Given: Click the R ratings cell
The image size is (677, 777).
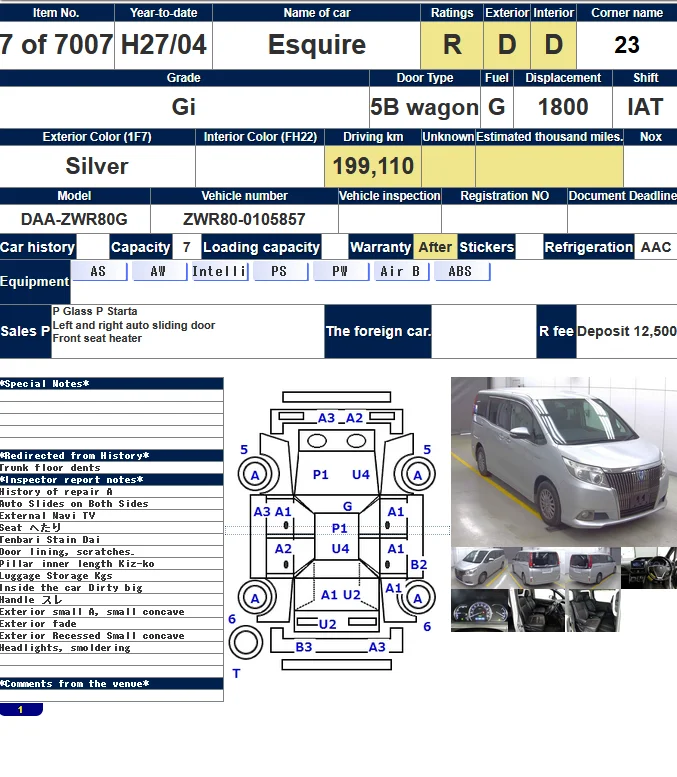Looking at the screenshot, I should point(452,45).
